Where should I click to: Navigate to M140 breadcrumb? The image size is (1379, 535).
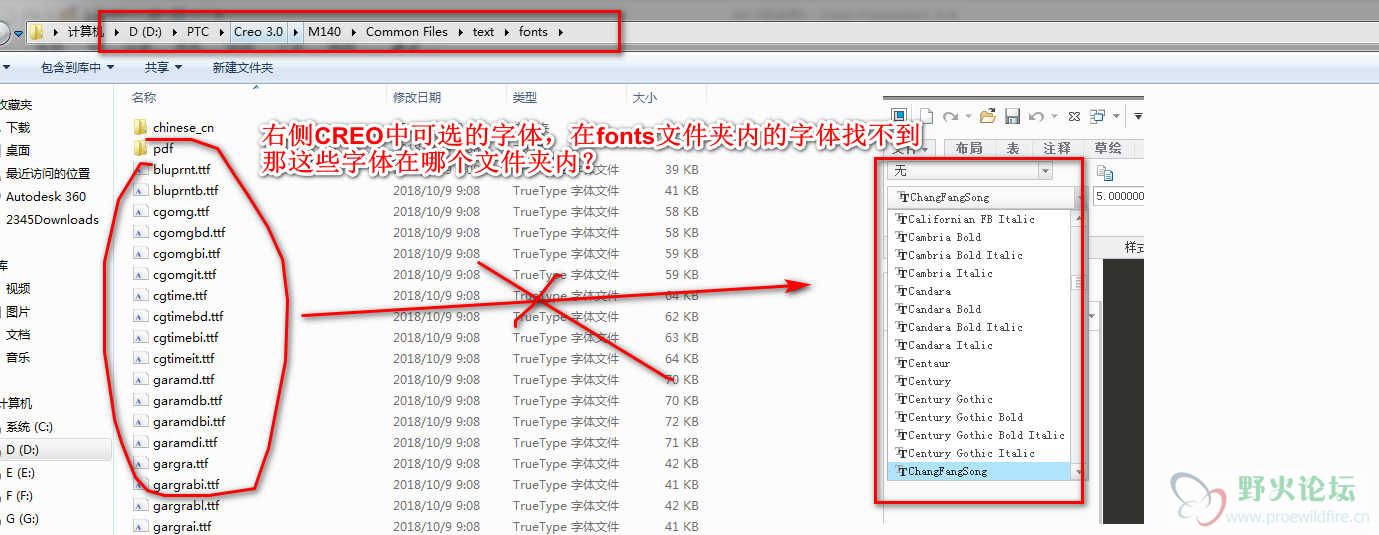(x=324, y=32)
